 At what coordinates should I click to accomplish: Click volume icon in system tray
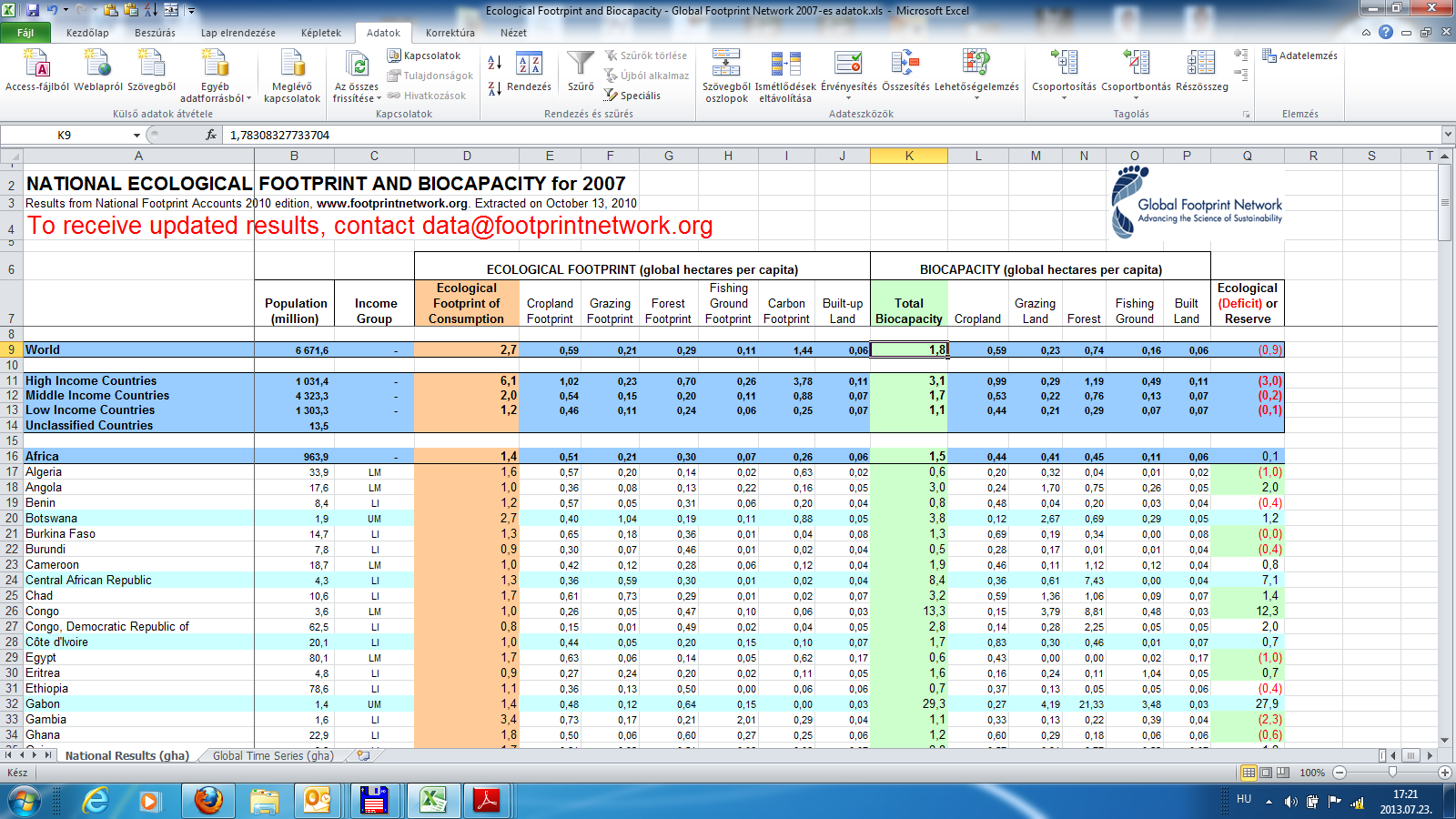coord(1290,802)
